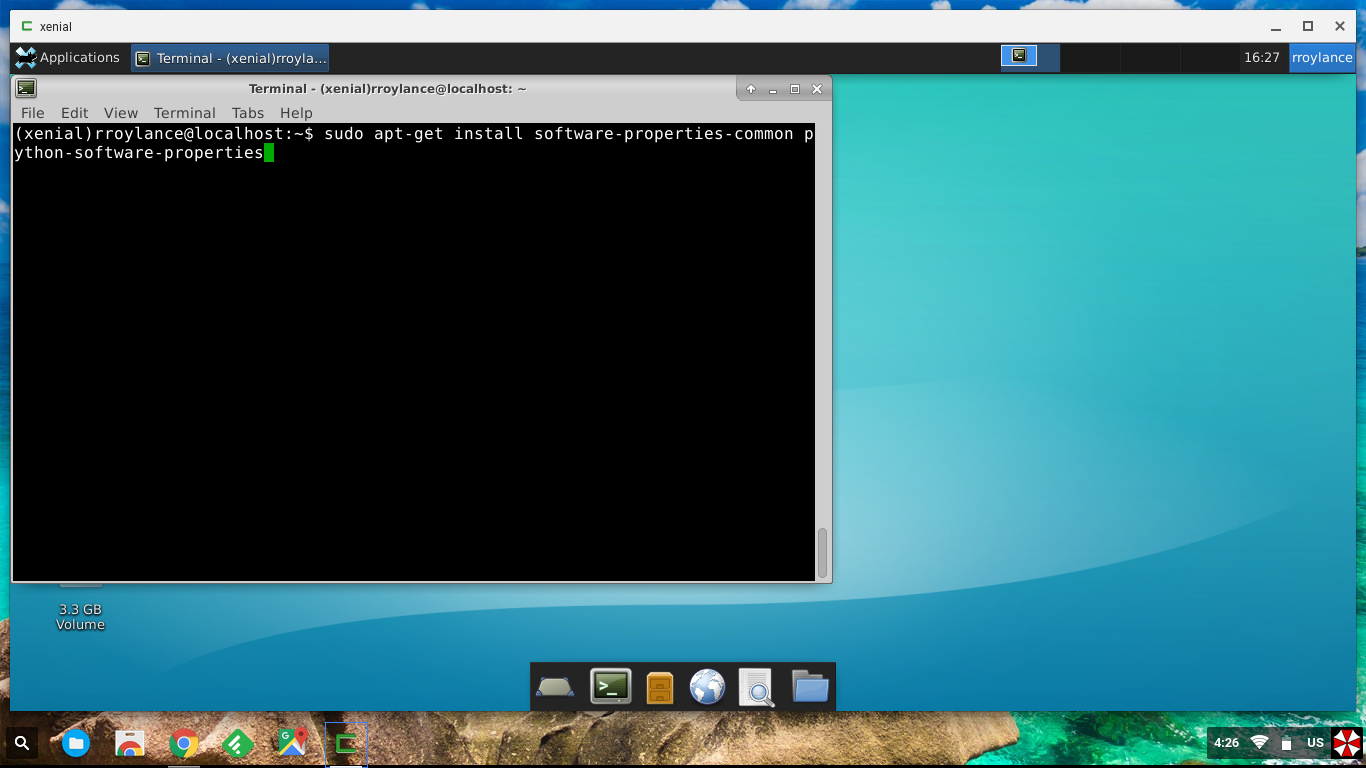Click the green crouton xenial shelf icon
The image size is (1366, 768).
pyautogui.click(x=346, y=743)
